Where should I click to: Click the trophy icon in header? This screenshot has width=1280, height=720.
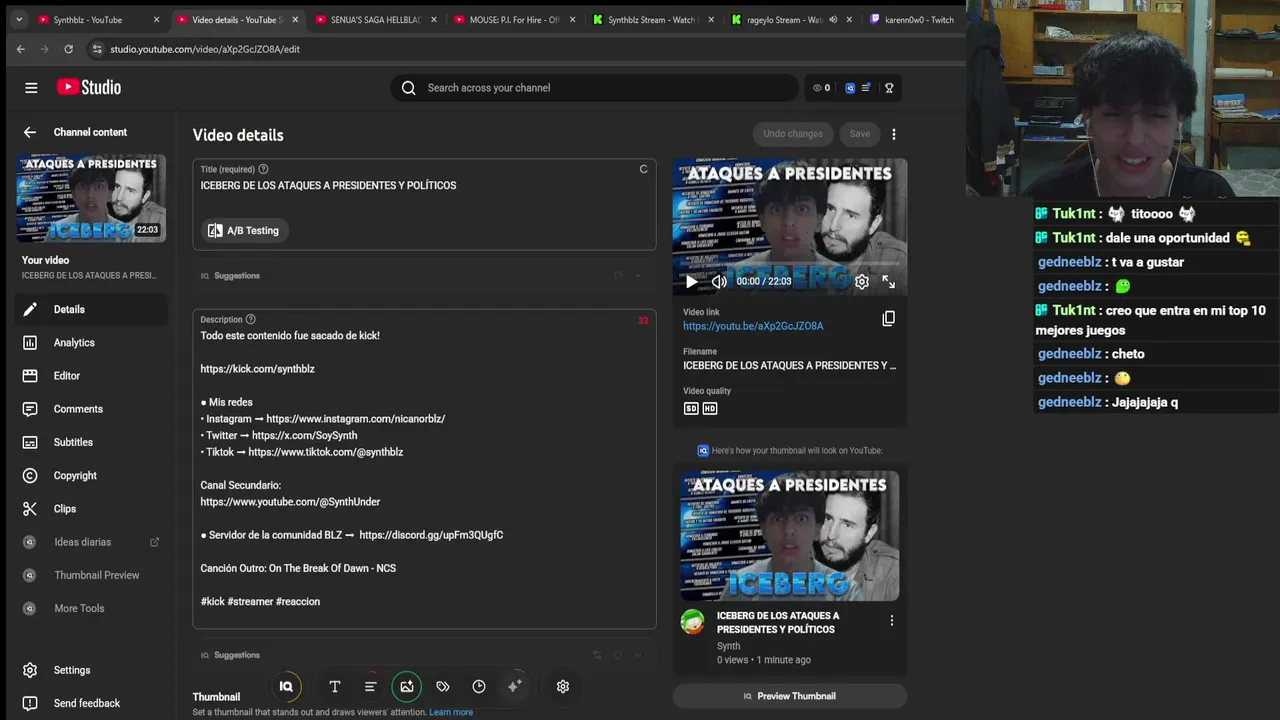(889, 88)
